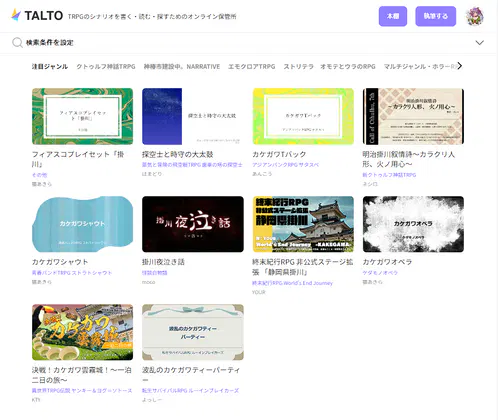Click the 青春バンドTRPG ストラトシャウト tag

[72, 273]
